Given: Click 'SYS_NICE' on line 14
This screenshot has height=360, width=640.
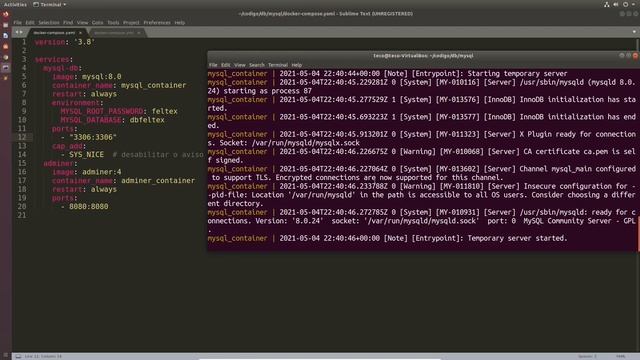Looking at the screenshot, I should (87, 155).
